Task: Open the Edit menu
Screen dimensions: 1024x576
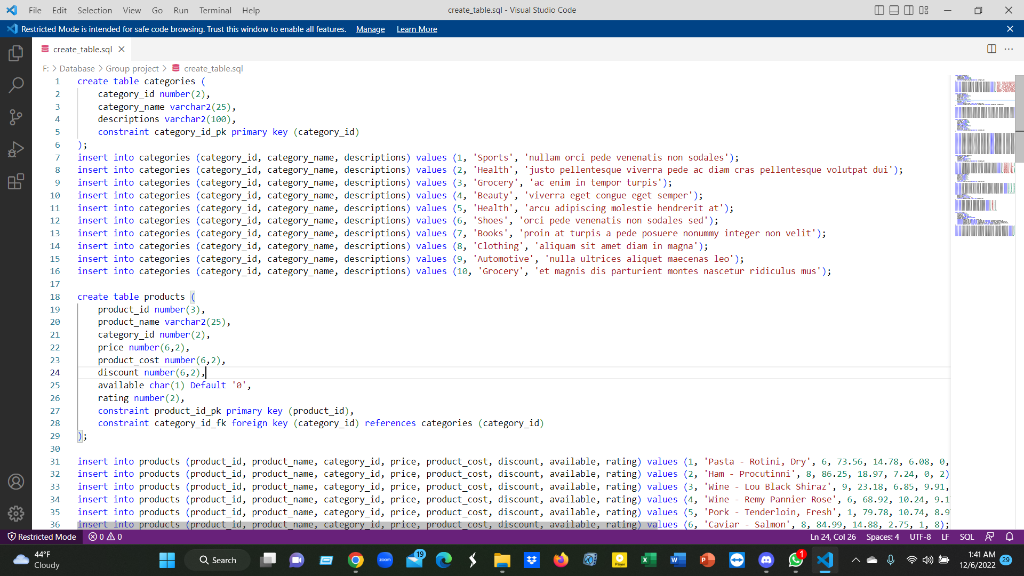Action: click(59, 10)
